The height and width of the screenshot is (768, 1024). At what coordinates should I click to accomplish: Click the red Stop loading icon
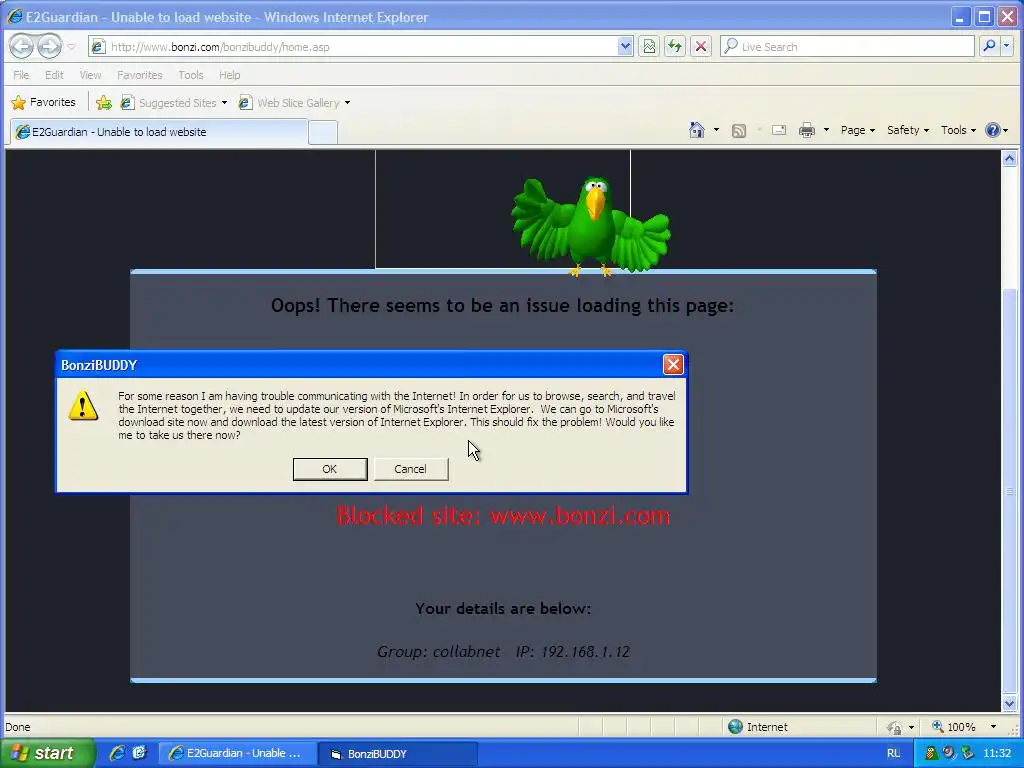(701, 46)
